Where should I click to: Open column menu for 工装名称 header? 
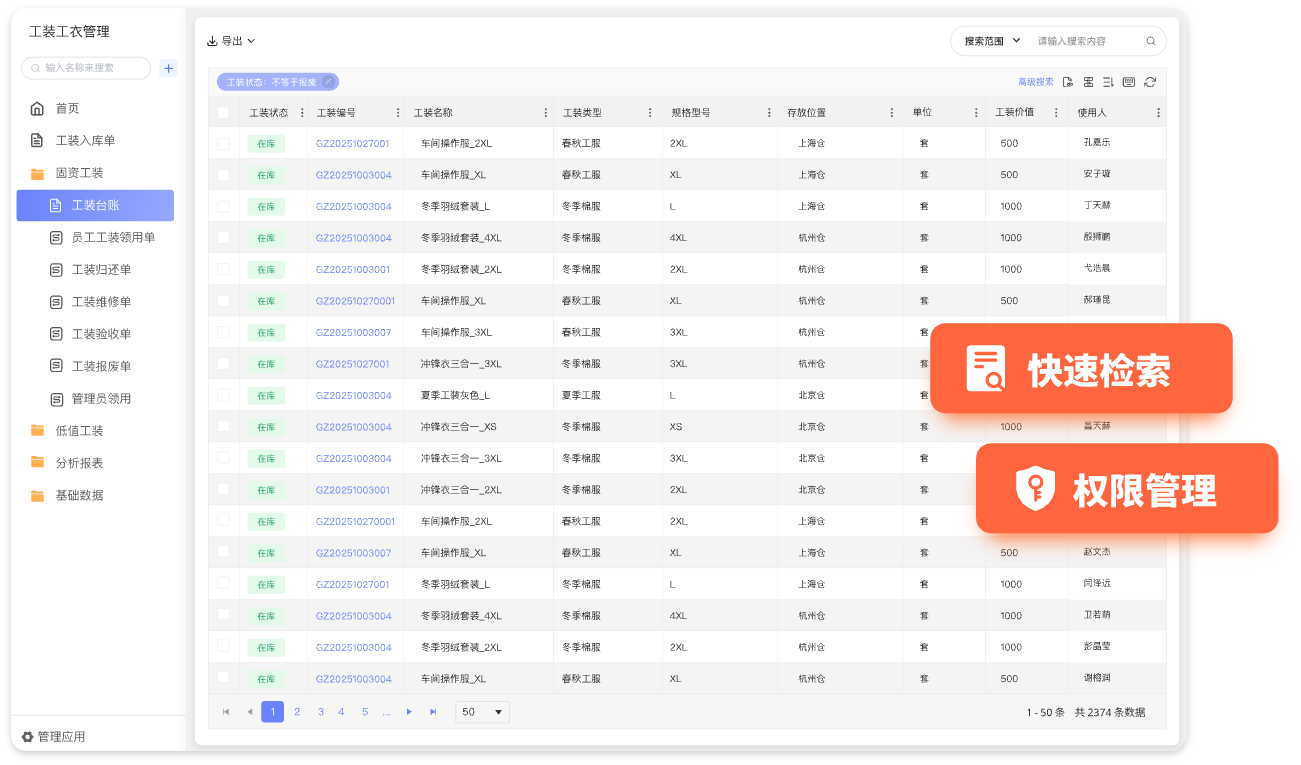click(x=545, y=113)
